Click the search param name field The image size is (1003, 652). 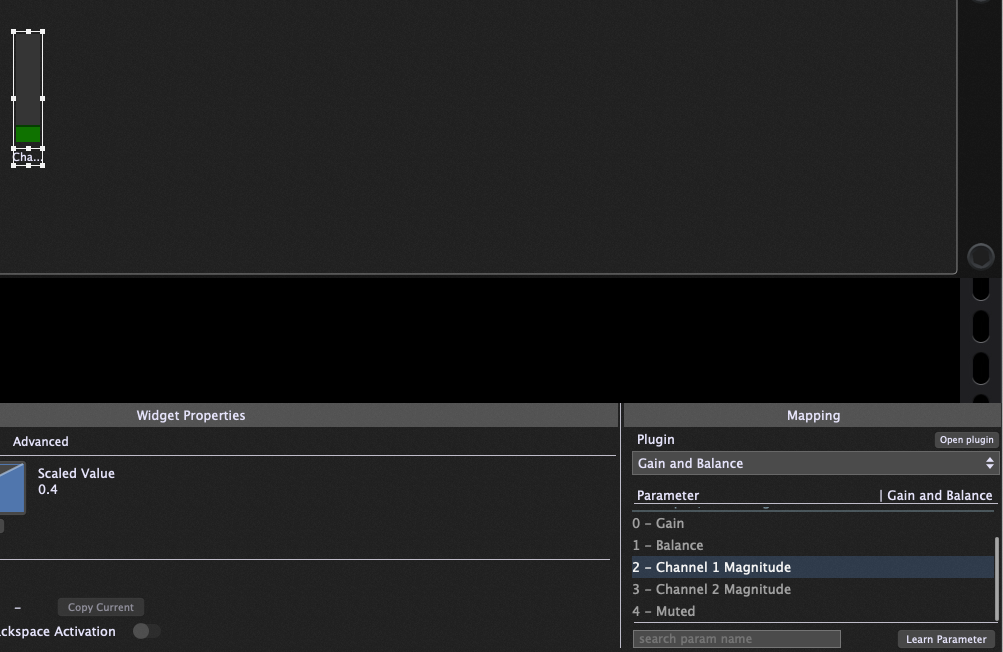coord(736,639)
